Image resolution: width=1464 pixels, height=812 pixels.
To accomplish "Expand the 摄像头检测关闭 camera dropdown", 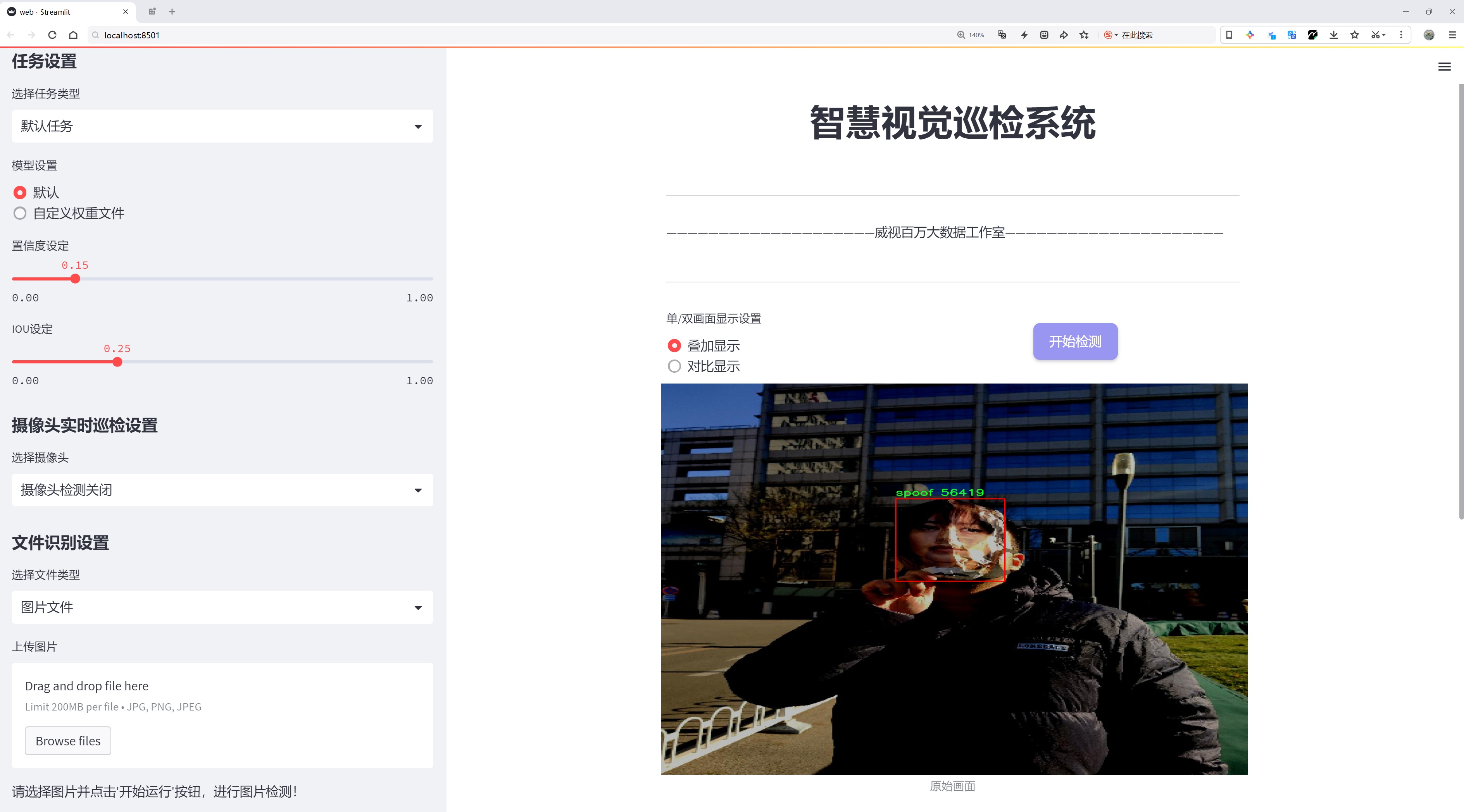I will 222,489.
